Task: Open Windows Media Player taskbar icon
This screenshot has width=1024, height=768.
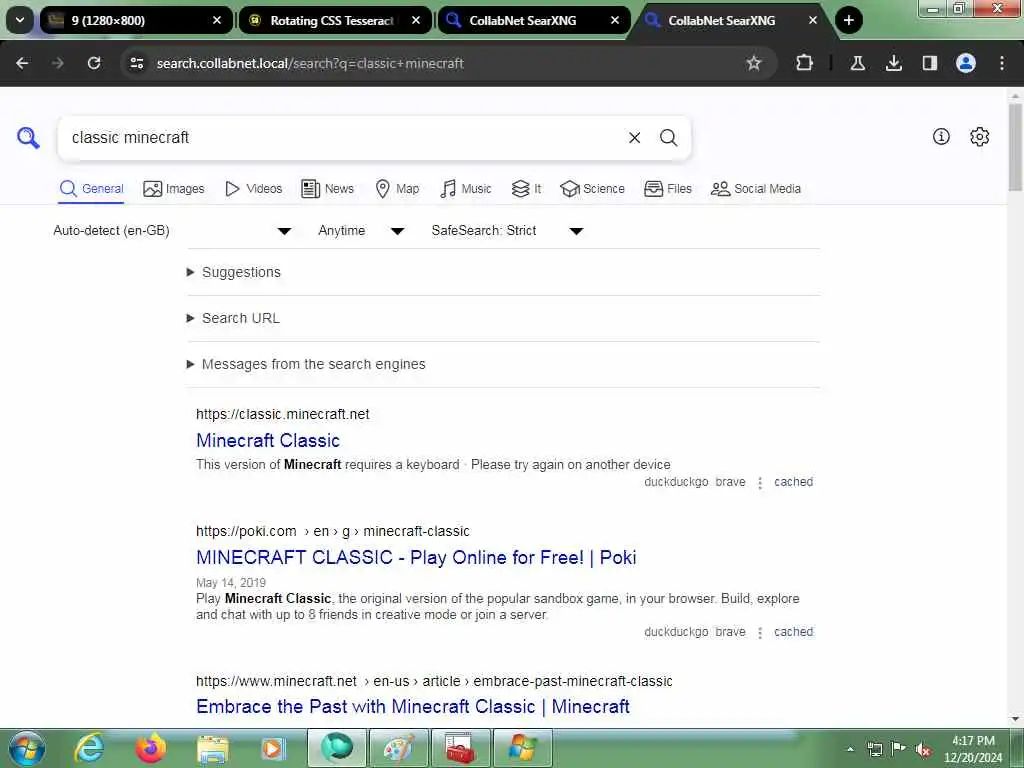Action: tap(274, 748)
